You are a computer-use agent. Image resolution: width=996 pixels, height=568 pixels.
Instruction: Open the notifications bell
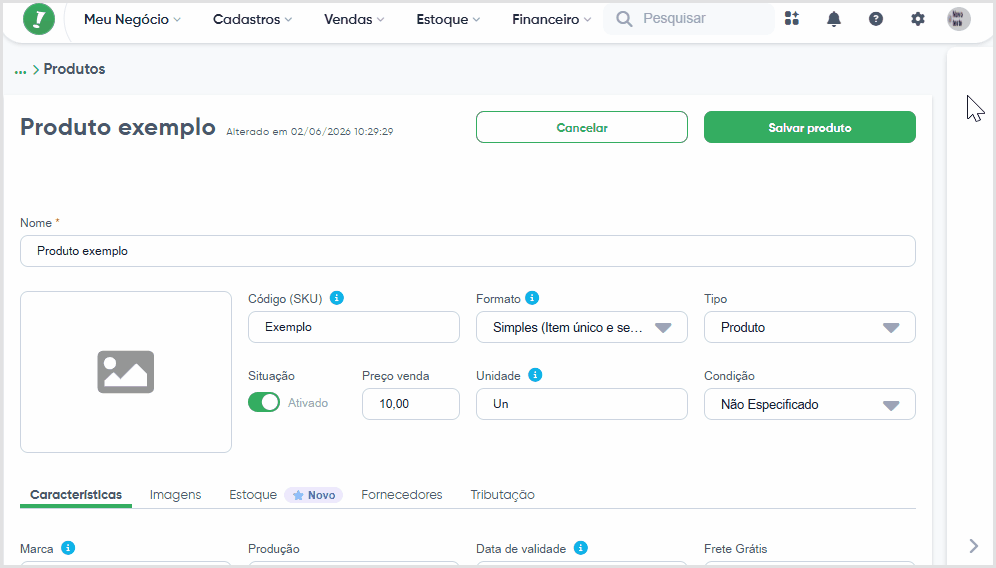pyautogui.click(x=833, y=19)
